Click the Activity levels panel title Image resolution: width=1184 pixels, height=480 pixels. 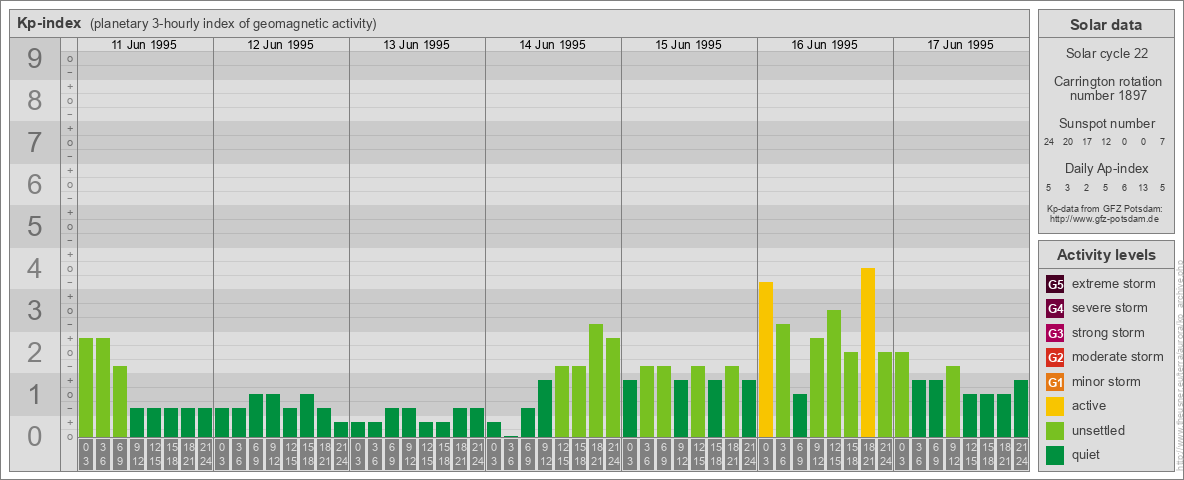[x=1106, y=255]
